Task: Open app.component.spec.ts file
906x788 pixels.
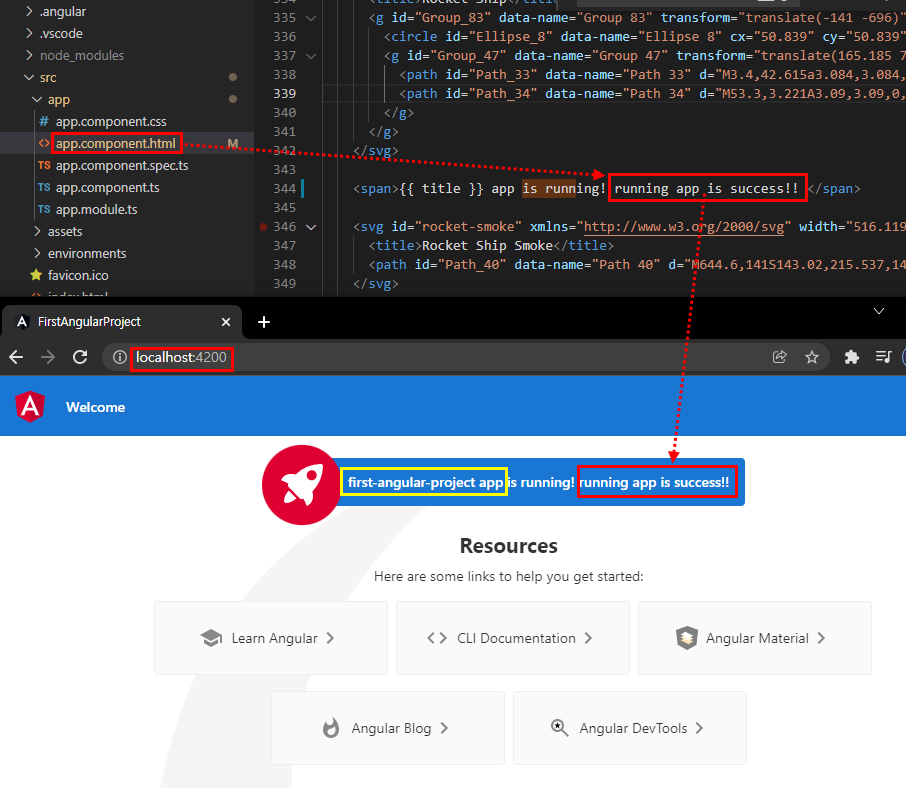Action: (x=122, y=165)
